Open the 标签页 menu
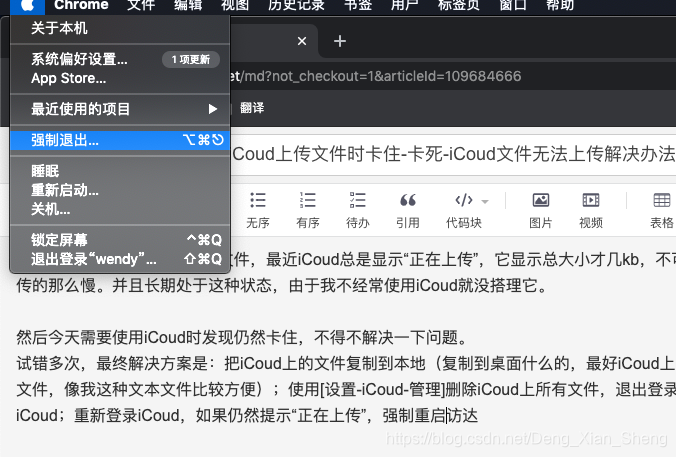Viewport: 676px width, 457px height. point(459,5)
